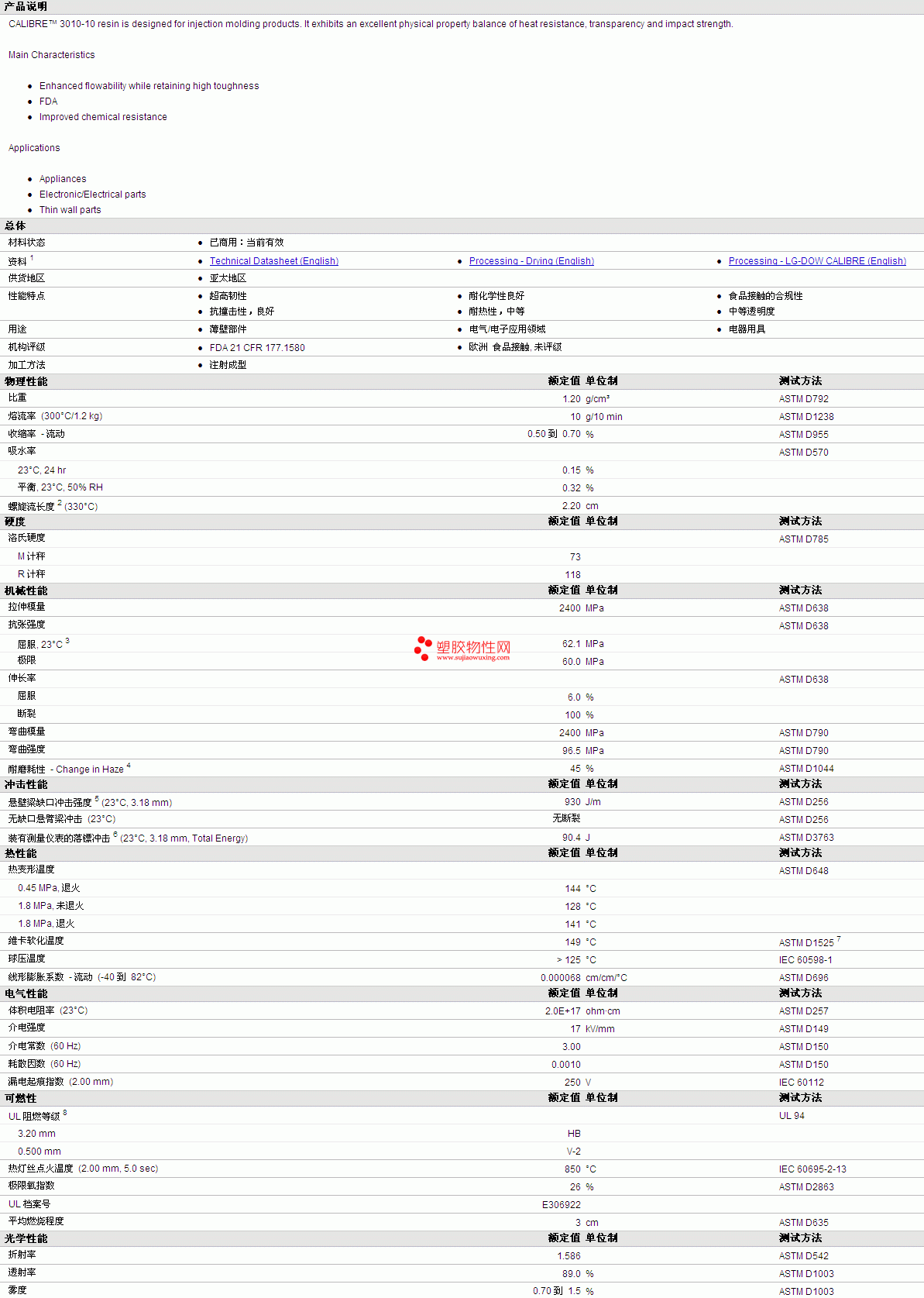Viewport: 924px width, 1298px height.
Task: Click the ASTM D648 deflection method
Action: click(803, 871)
